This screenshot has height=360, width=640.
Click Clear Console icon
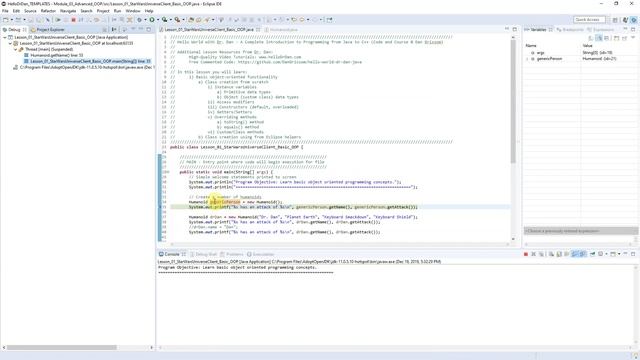tap(551, 254)
